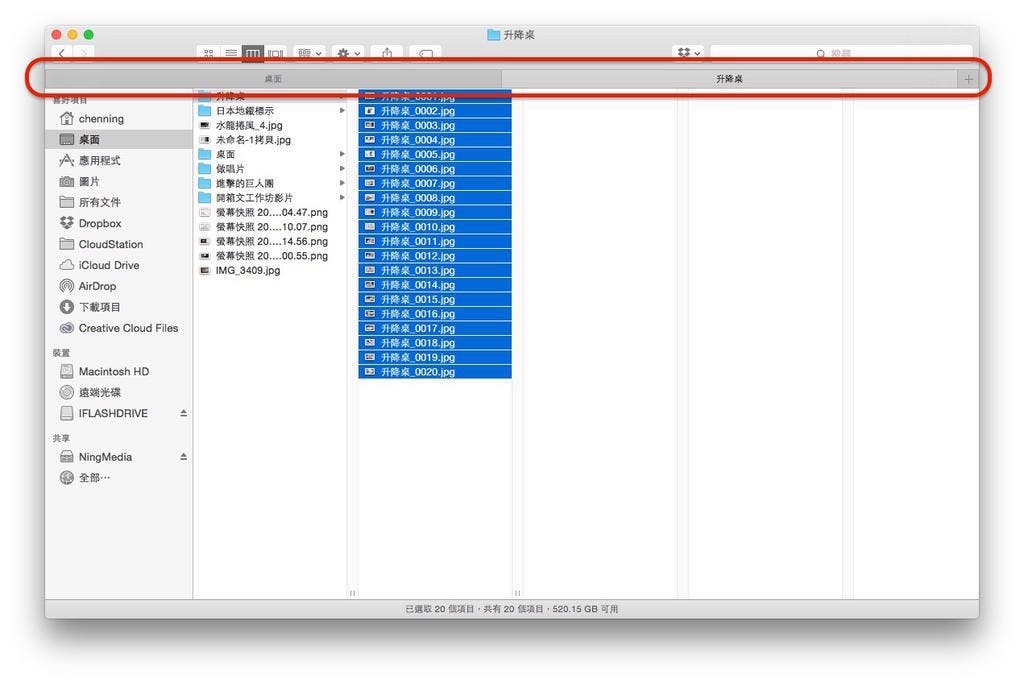The height and width of the screenshot is (683, 1024).
Task: Open the gear action menu
Action: pyautogui.click(x=348, y=53)
